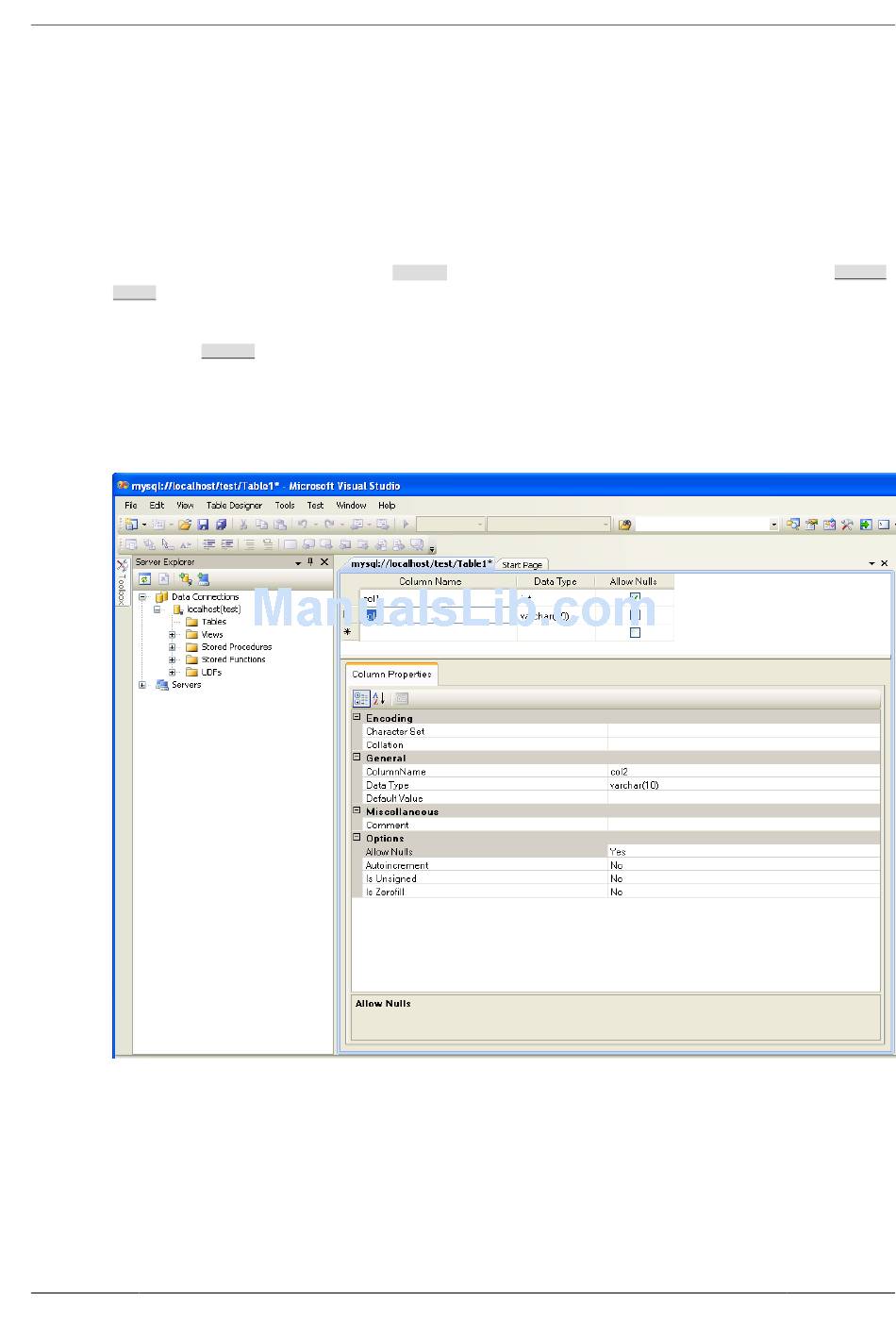
Task: Open the Edit menu
Action: tap(157, 506)
